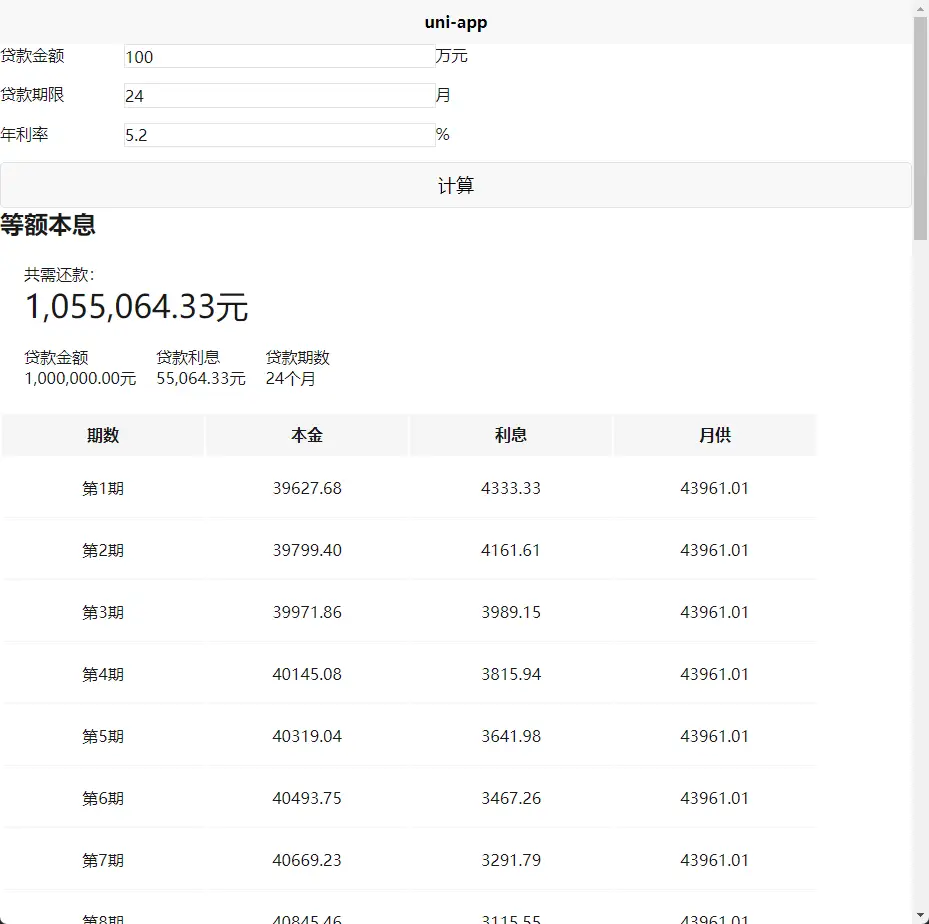Click the total repayment 1,055,064.33元
Screen dimensions: 929x924
tap(136, 307)
